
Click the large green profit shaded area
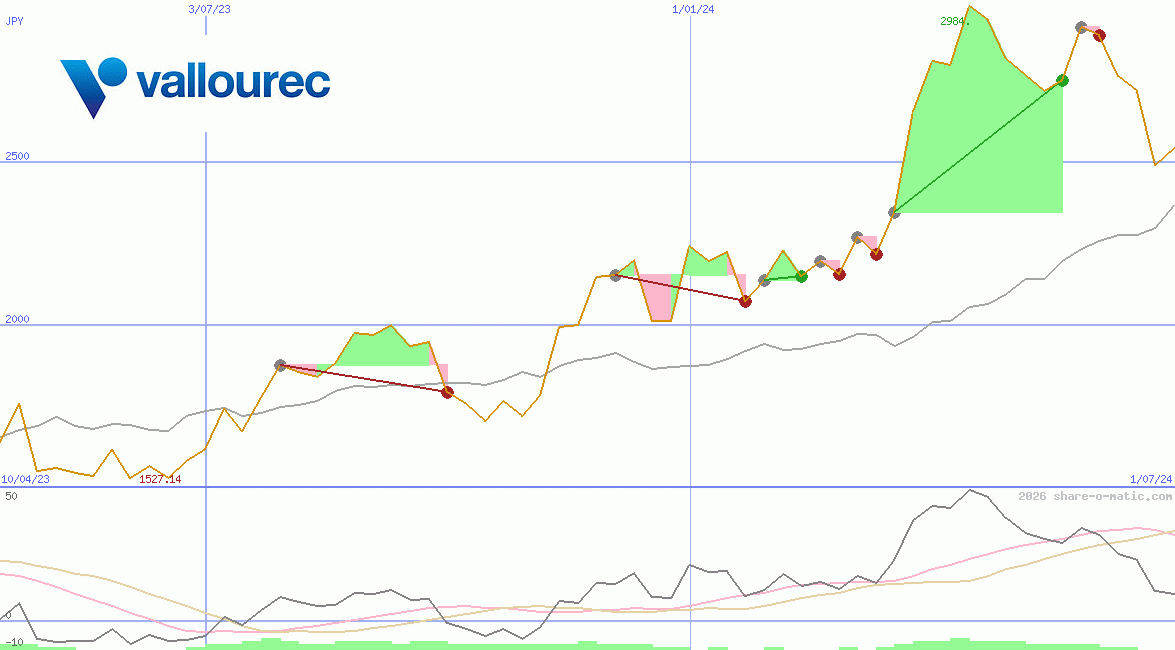[980, 150]
